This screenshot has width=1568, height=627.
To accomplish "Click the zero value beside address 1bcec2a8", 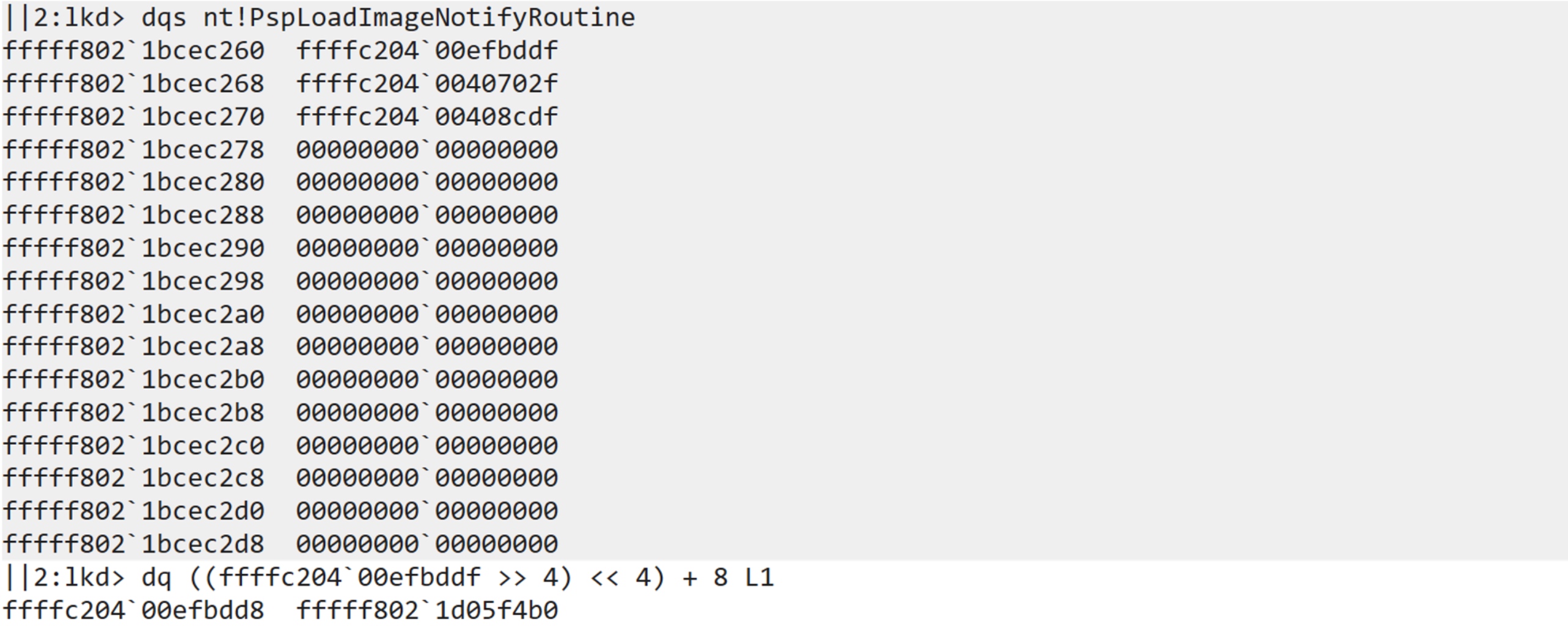I will tap(427, 346).
